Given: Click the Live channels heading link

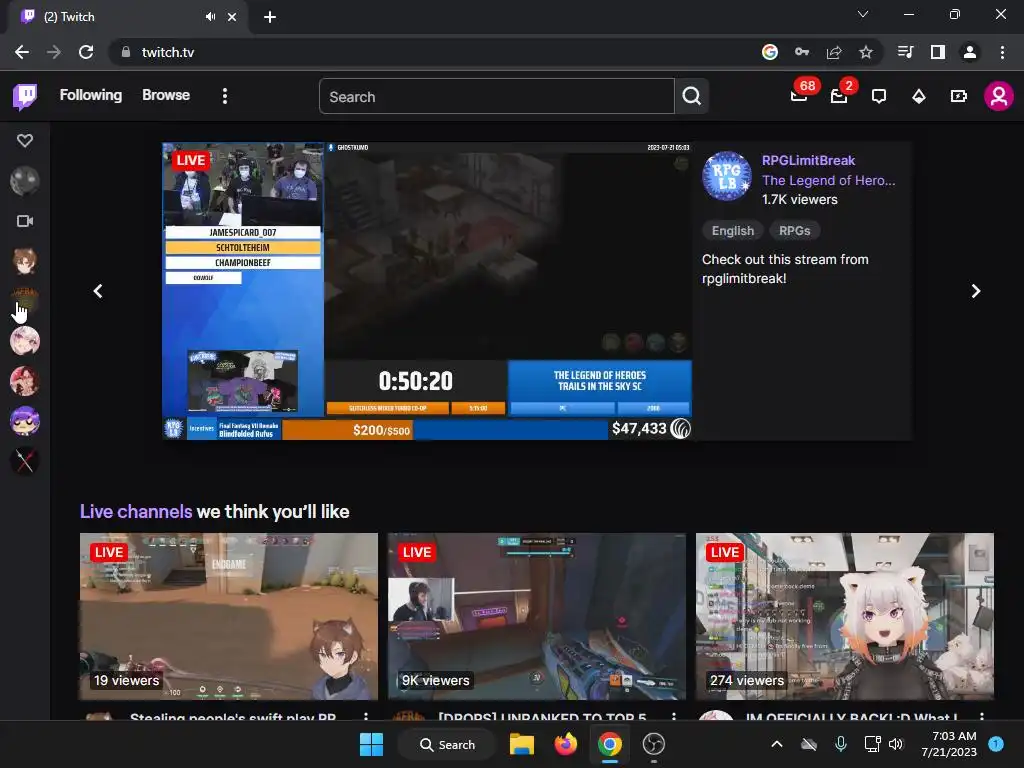Looking at the screenshot, I should (136, 511).
